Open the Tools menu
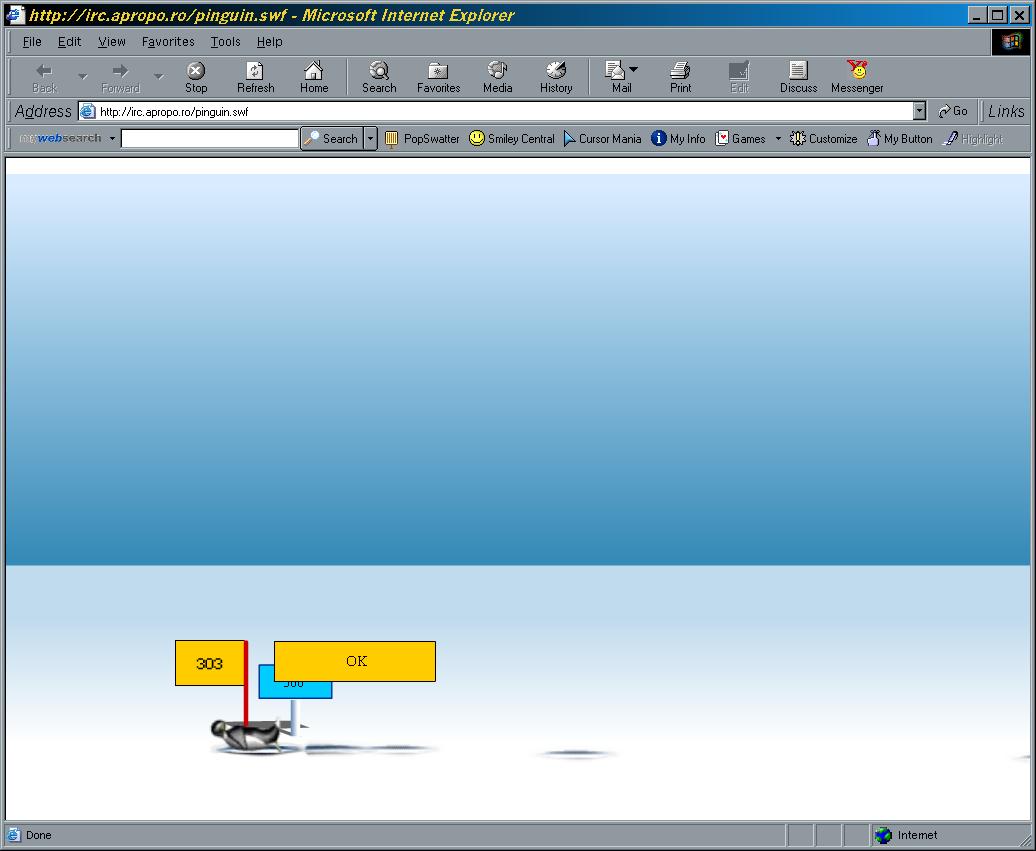This screenshot has height=851, width=1036. 225,42
